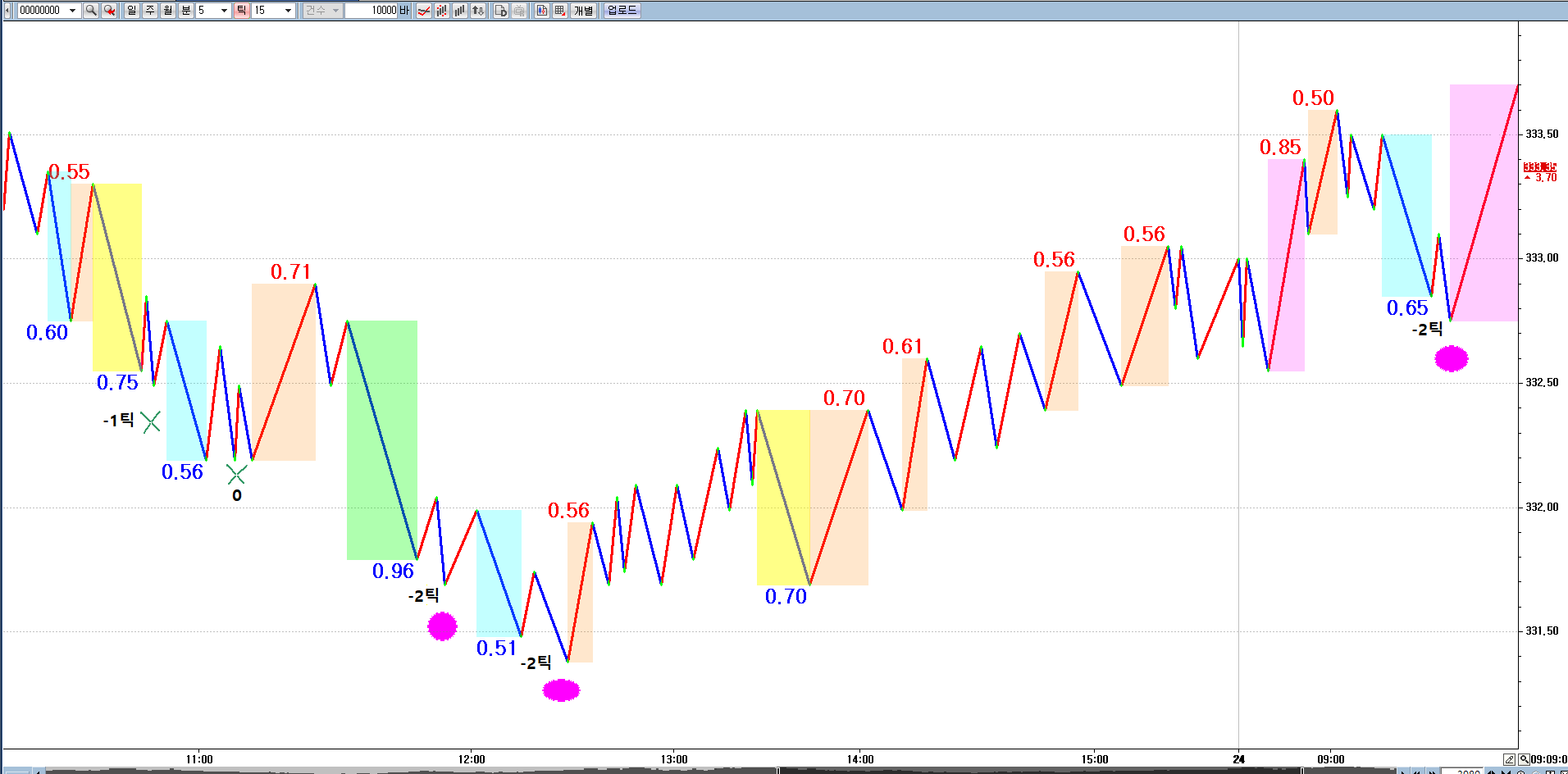The image size is (1568, 774).
Task: Click the magnifier search icon beside the symbol code
Action: (91, 11)
